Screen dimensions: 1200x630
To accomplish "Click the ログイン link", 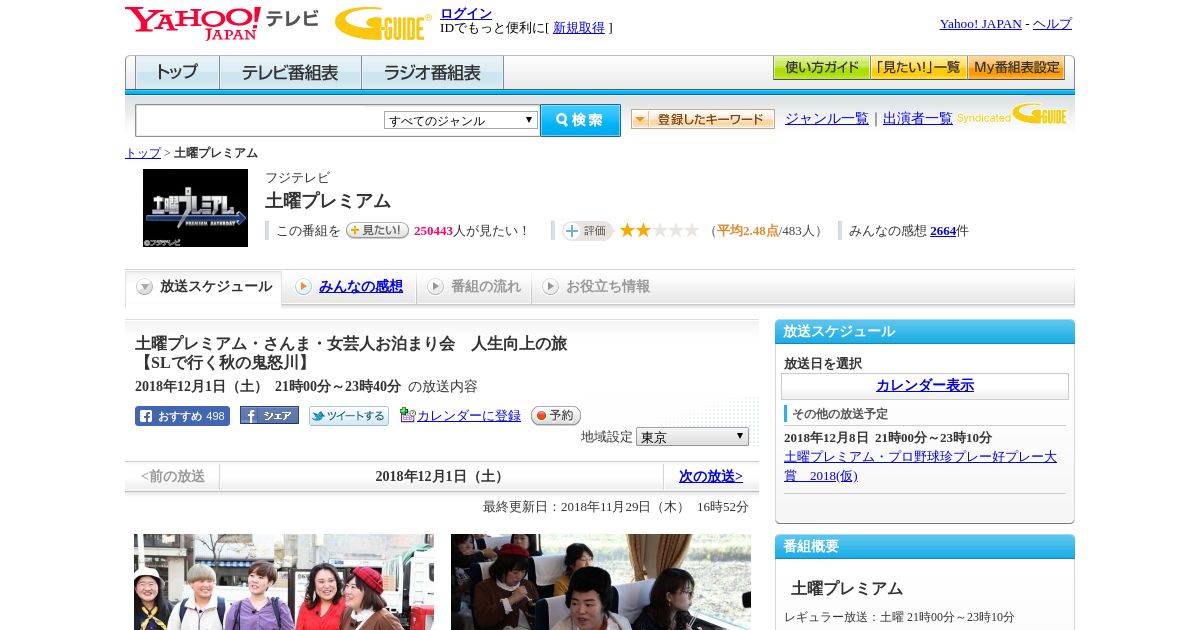I will point(466,13).
